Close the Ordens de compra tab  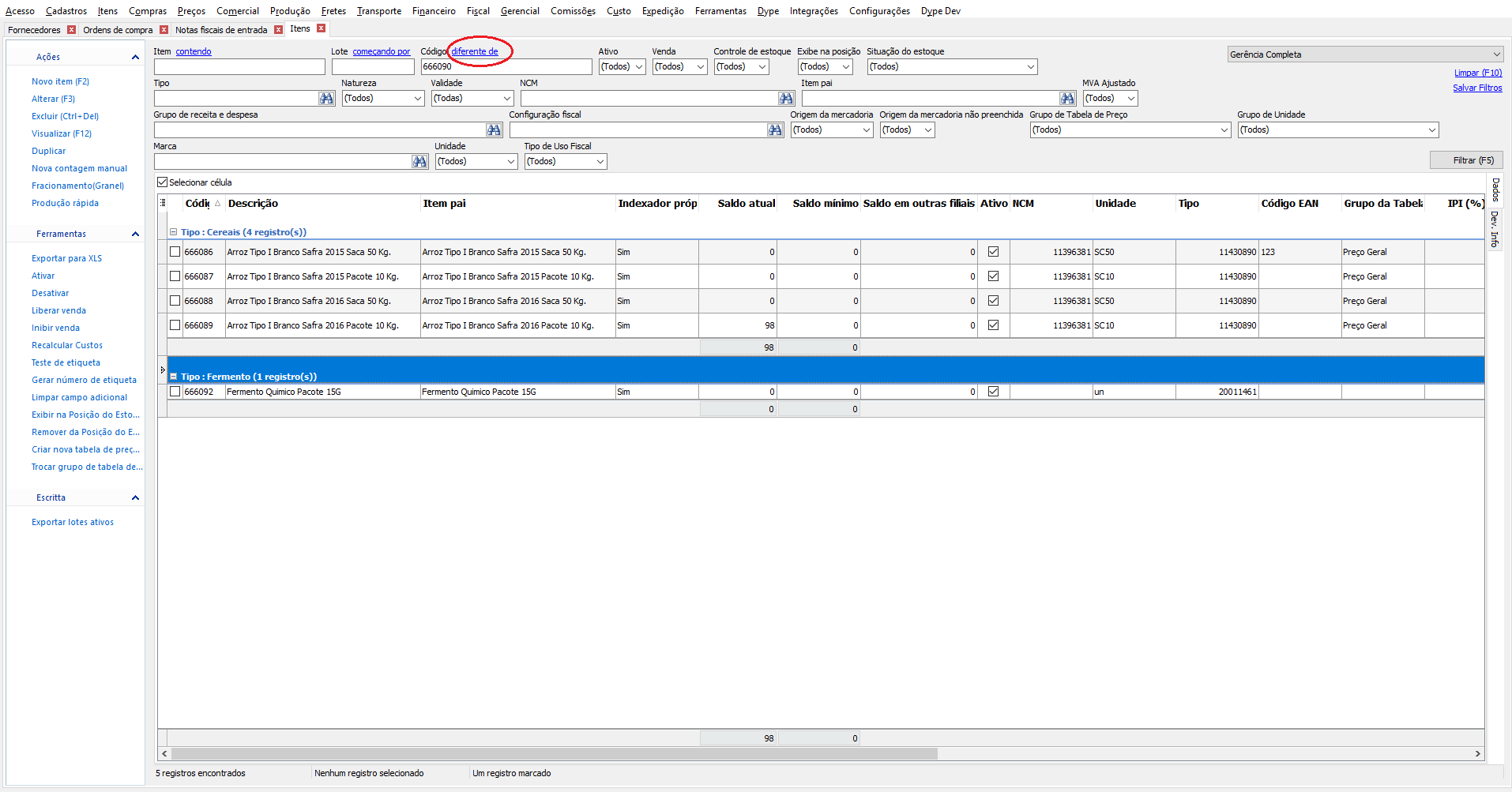click(x=164, y=30)
